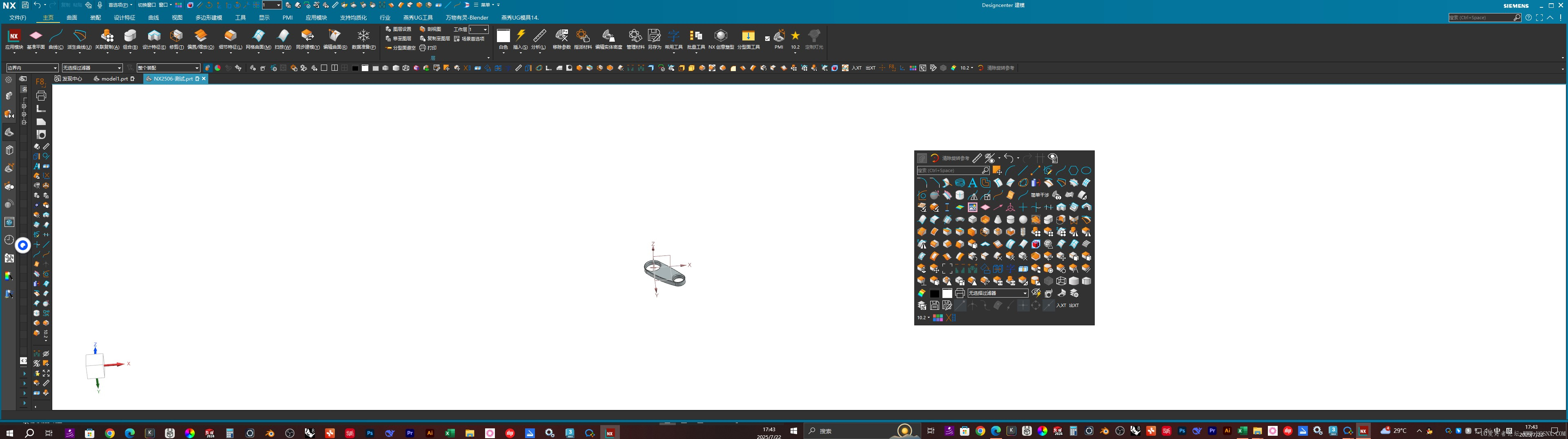Click the microphone voice command icon
This screenshot has width=1568, height=439.
(x=100, y=5)
